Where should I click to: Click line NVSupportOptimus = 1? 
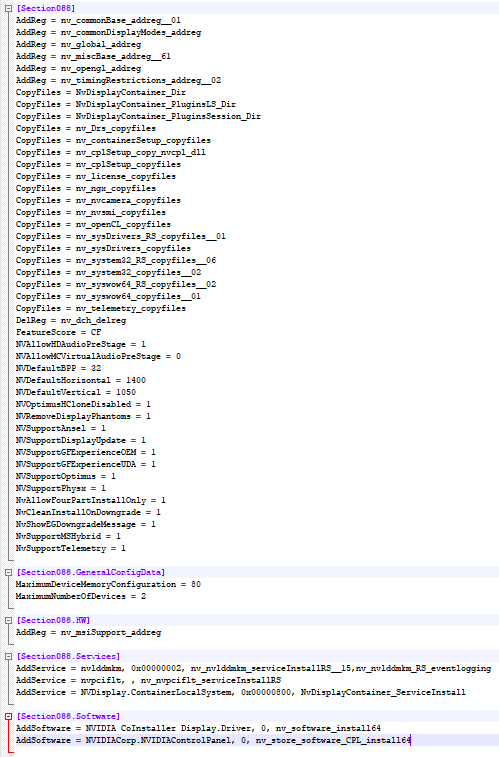coord(66,476)
